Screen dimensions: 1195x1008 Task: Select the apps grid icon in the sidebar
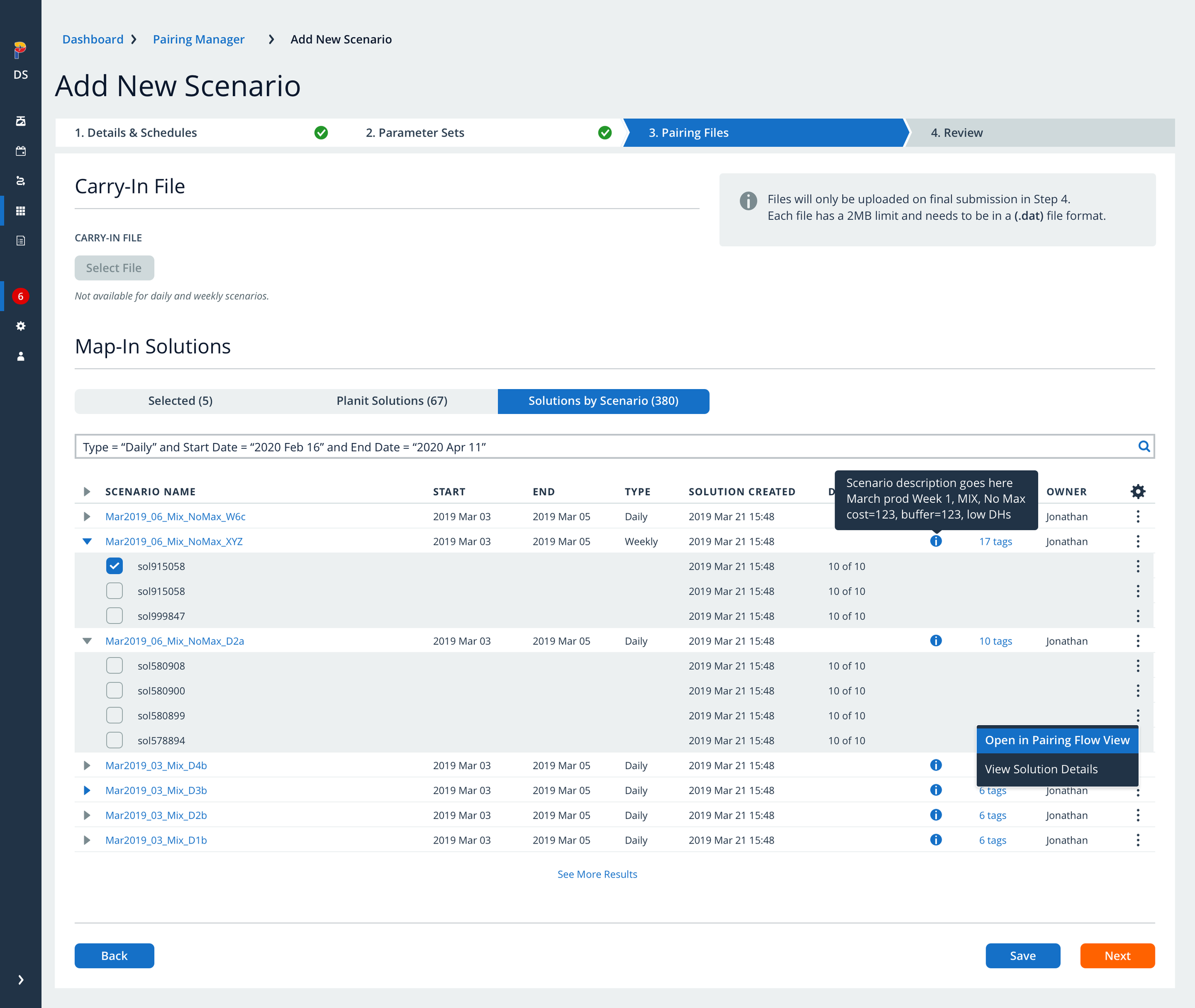pyautogui.click(x=21, y=211)
